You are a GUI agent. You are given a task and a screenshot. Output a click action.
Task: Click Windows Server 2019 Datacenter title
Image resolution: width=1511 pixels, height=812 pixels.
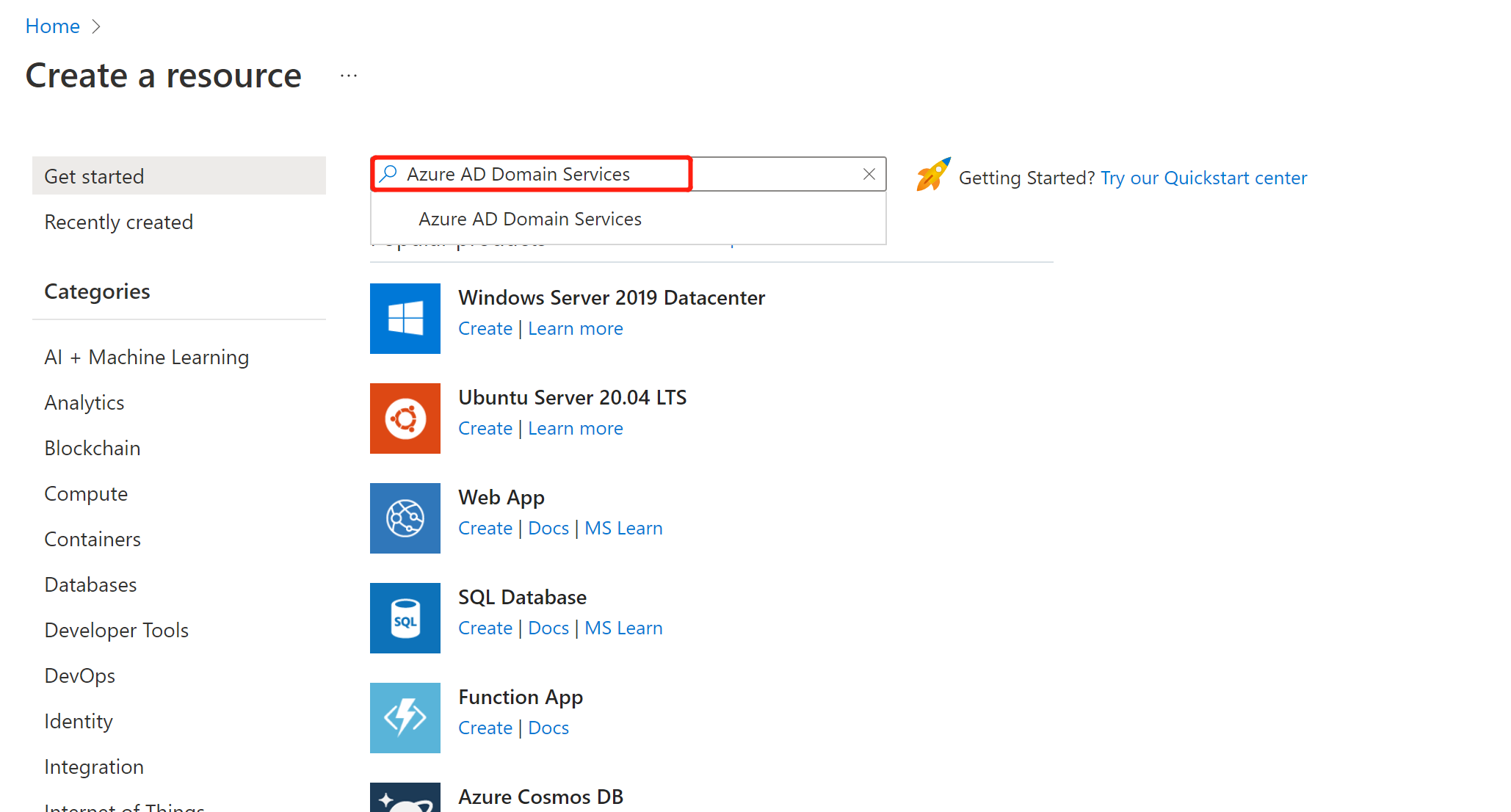tap(612, 297)
